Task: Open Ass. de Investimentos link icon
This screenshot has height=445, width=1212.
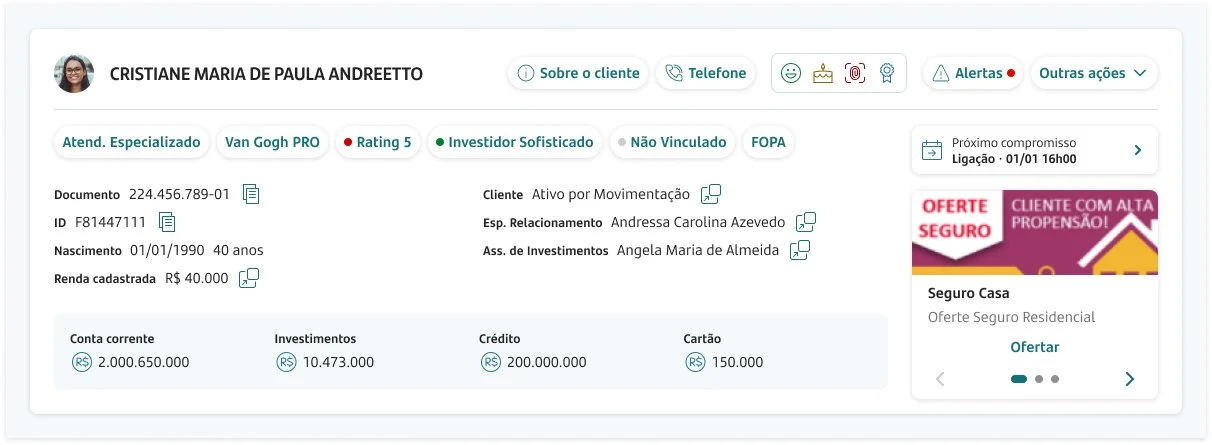Action: 800,250
